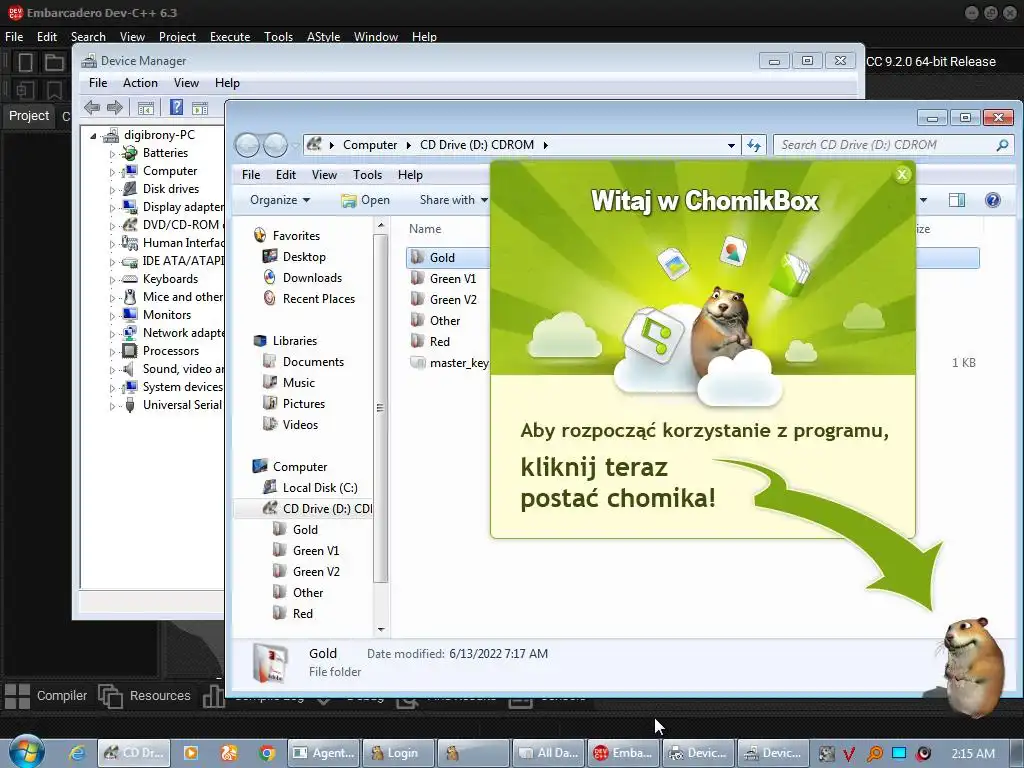Open Explorer's Tools menu
Image resolution: width=1024 pixels, height=768 pixels.
click(x=367, y=175)
